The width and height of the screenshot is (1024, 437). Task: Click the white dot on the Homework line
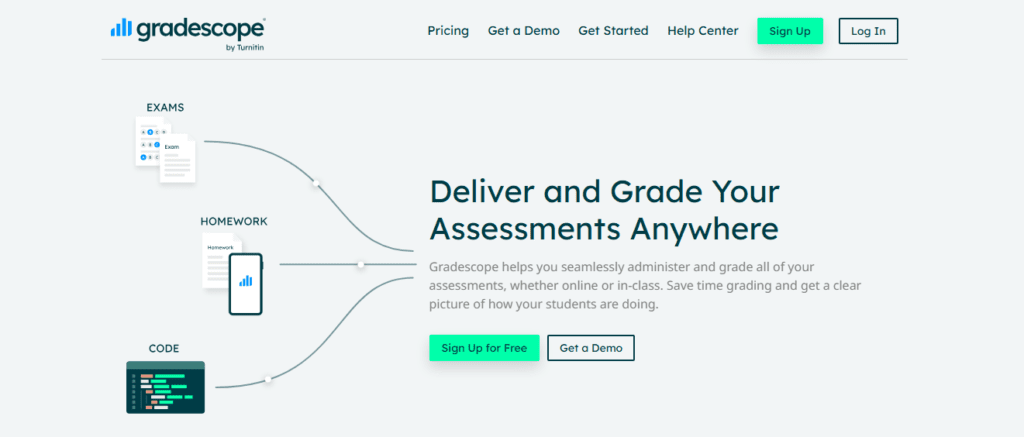click(x=360, y=265)
